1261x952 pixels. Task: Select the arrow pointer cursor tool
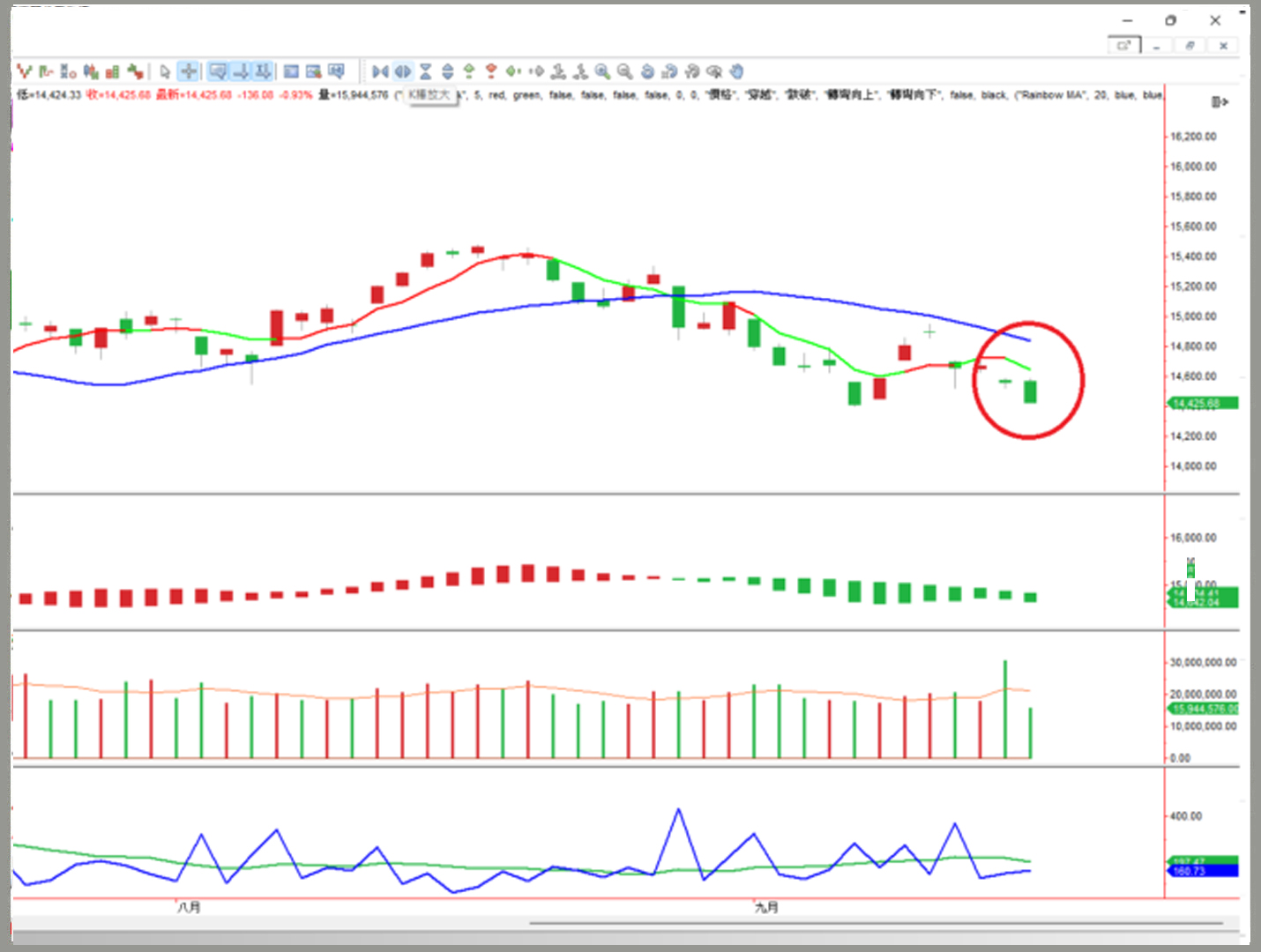tap(165, 71)
